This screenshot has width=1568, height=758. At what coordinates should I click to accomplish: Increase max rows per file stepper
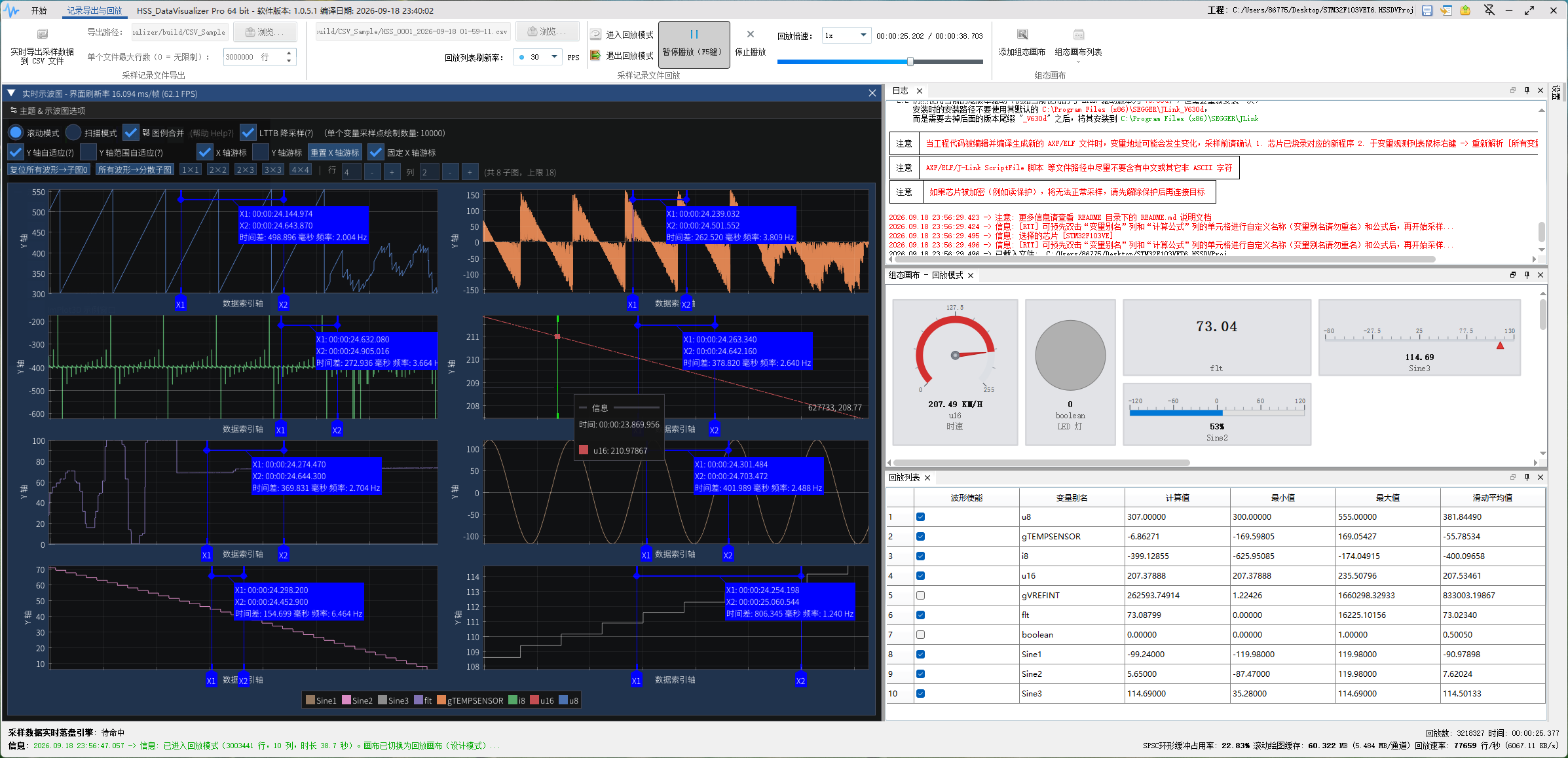(x=289, y=53)
